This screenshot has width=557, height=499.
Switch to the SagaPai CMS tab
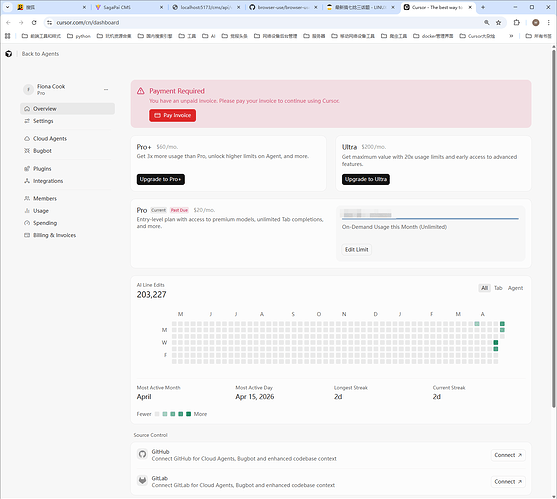point(128,7)
